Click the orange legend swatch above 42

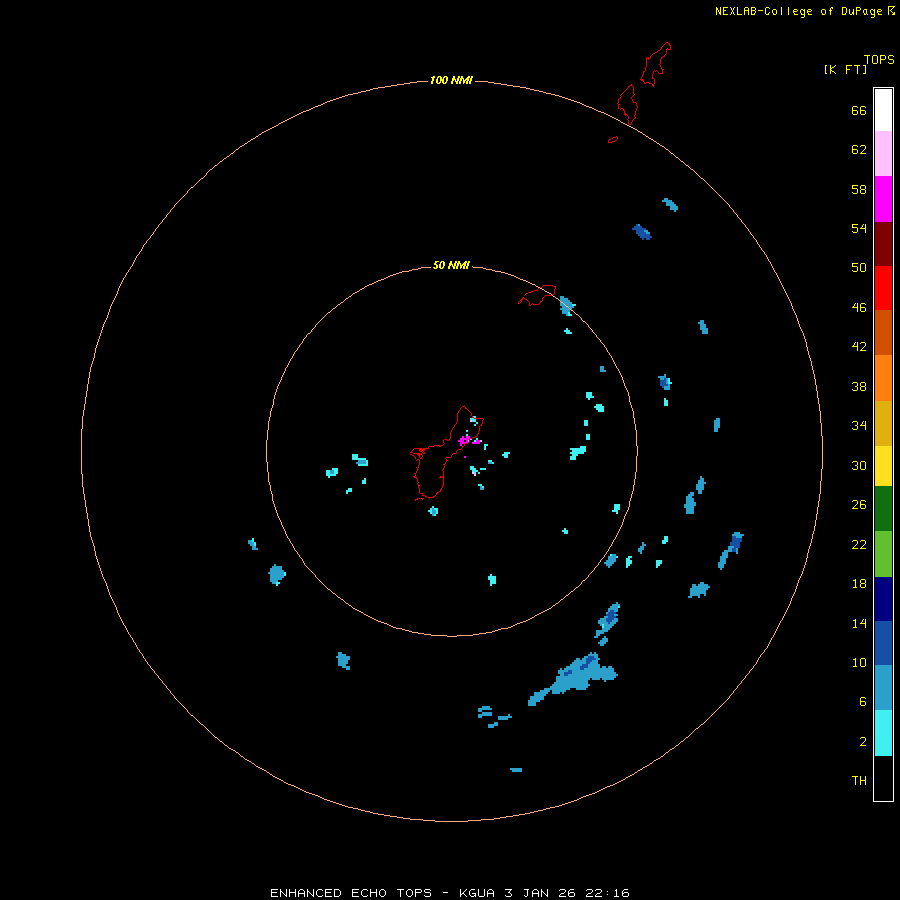pos(883,378)
